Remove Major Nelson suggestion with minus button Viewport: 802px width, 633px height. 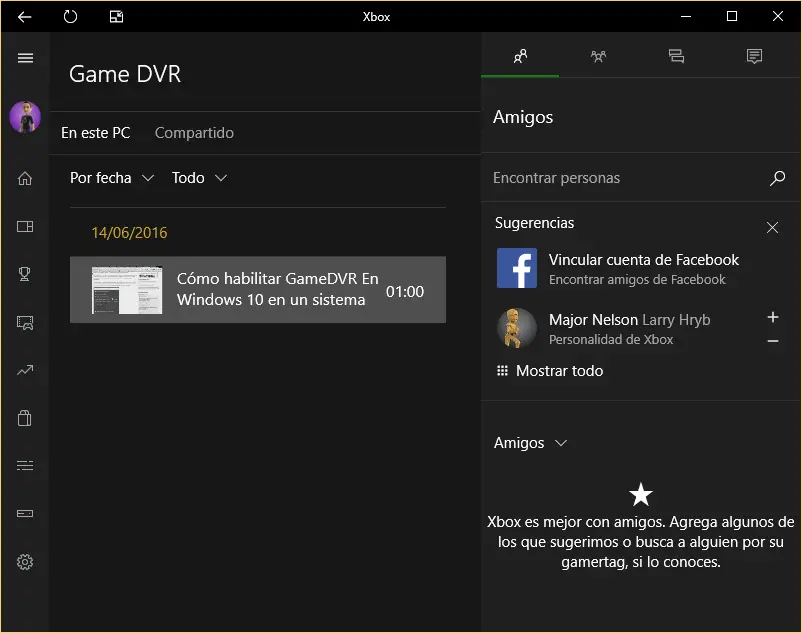click(772, 341)
